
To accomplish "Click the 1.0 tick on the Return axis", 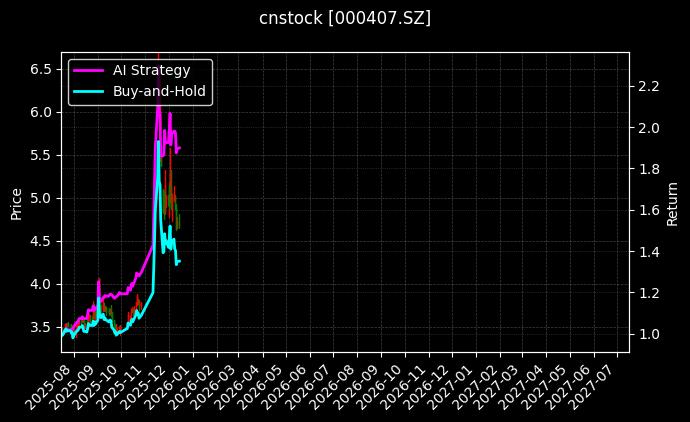I will tap(649, 334).
